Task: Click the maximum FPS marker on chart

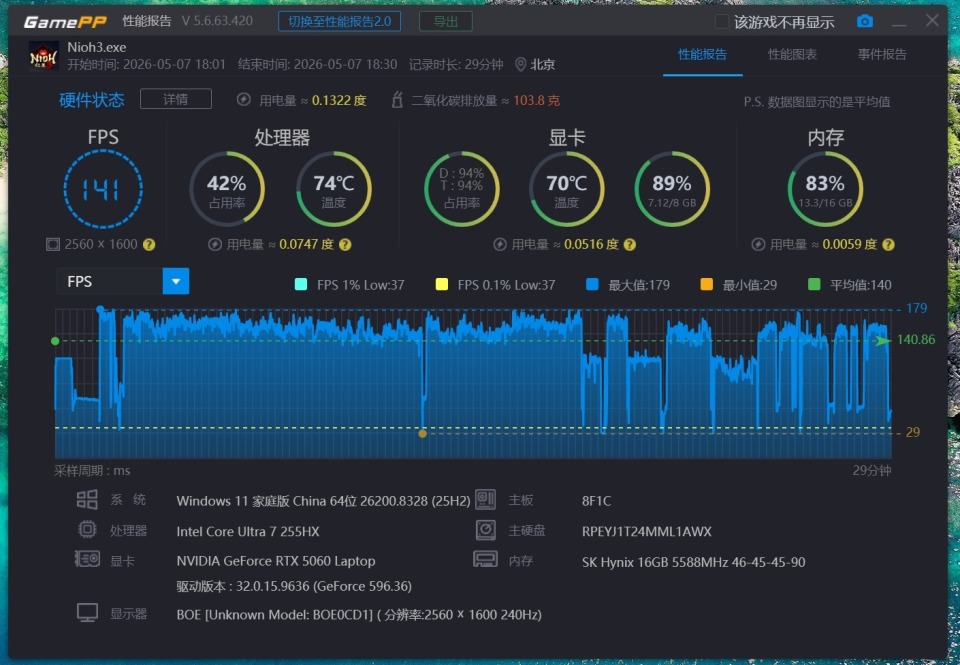Action: tap(100, 309)
